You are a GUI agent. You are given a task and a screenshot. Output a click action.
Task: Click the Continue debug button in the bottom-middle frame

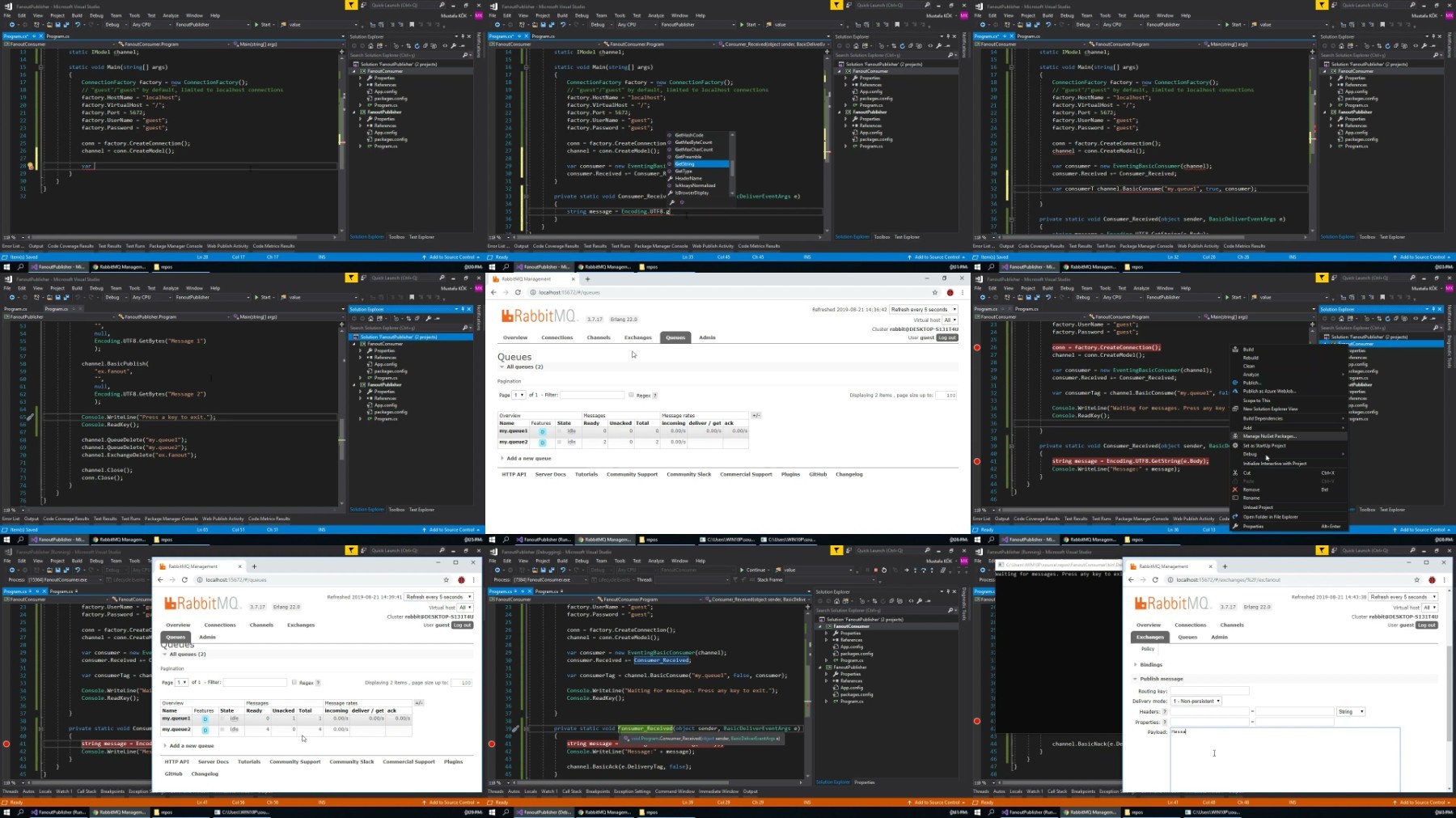pyautogui.click(x=753, y=570)
